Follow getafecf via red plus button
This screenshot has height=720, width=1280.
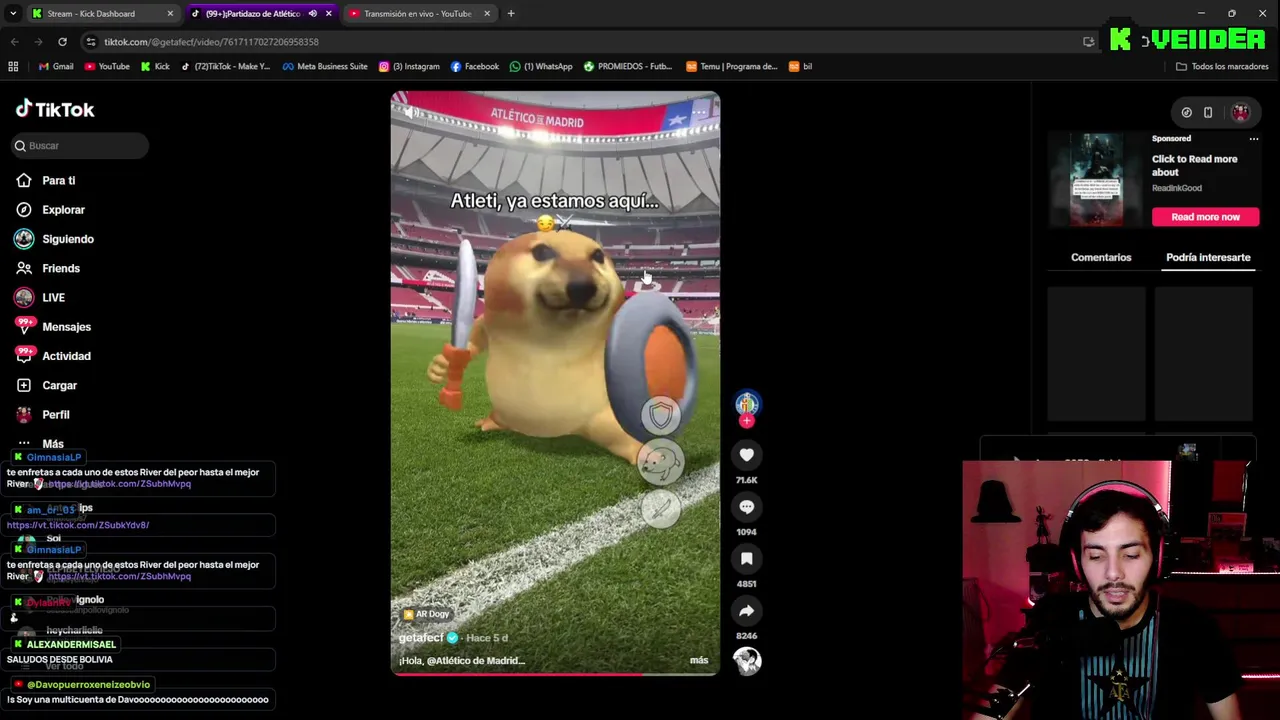[x=747, y=421]
